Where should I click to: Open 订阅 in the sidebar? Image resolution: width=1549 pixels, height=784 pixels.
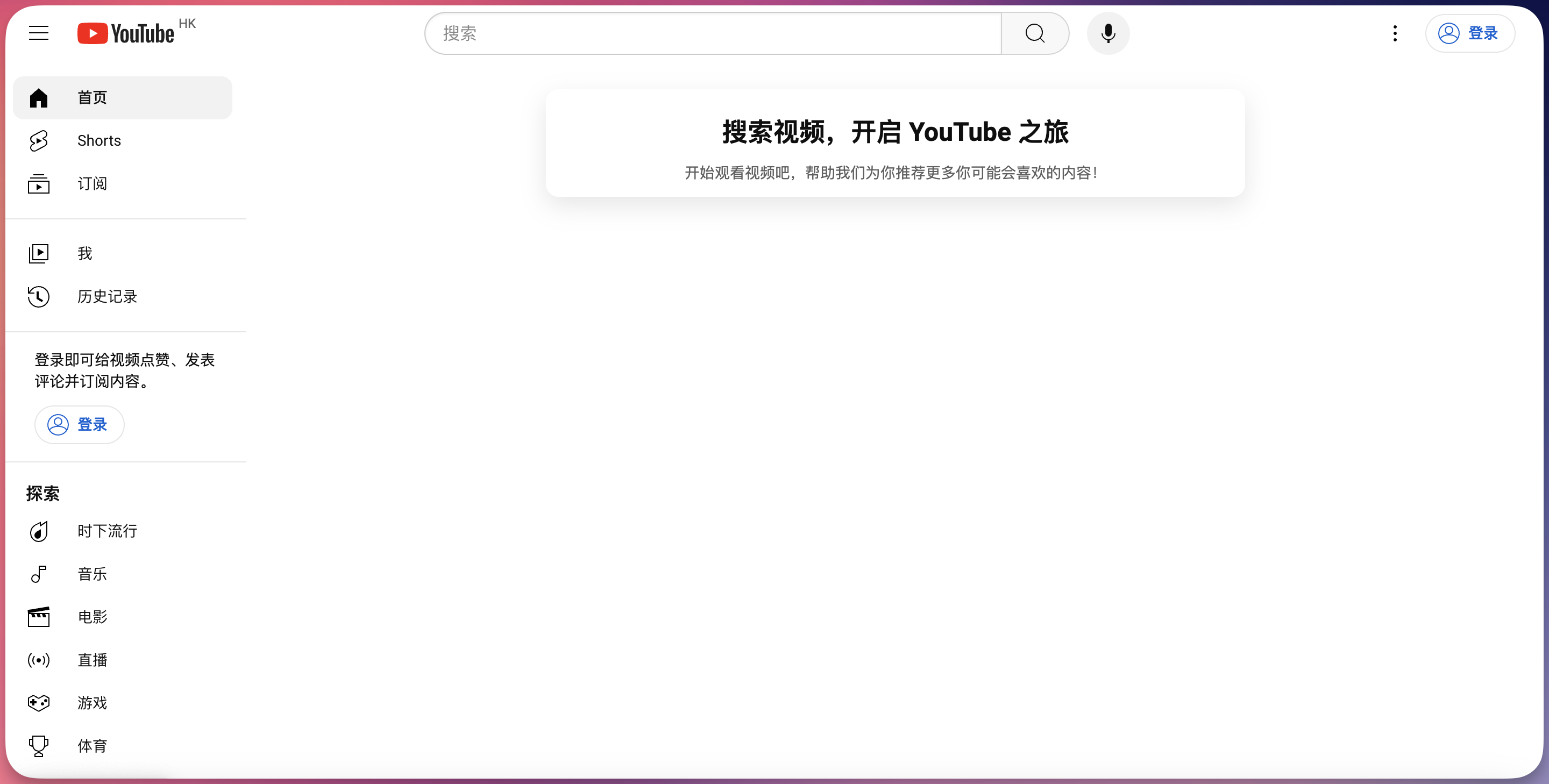pos(92,184)
